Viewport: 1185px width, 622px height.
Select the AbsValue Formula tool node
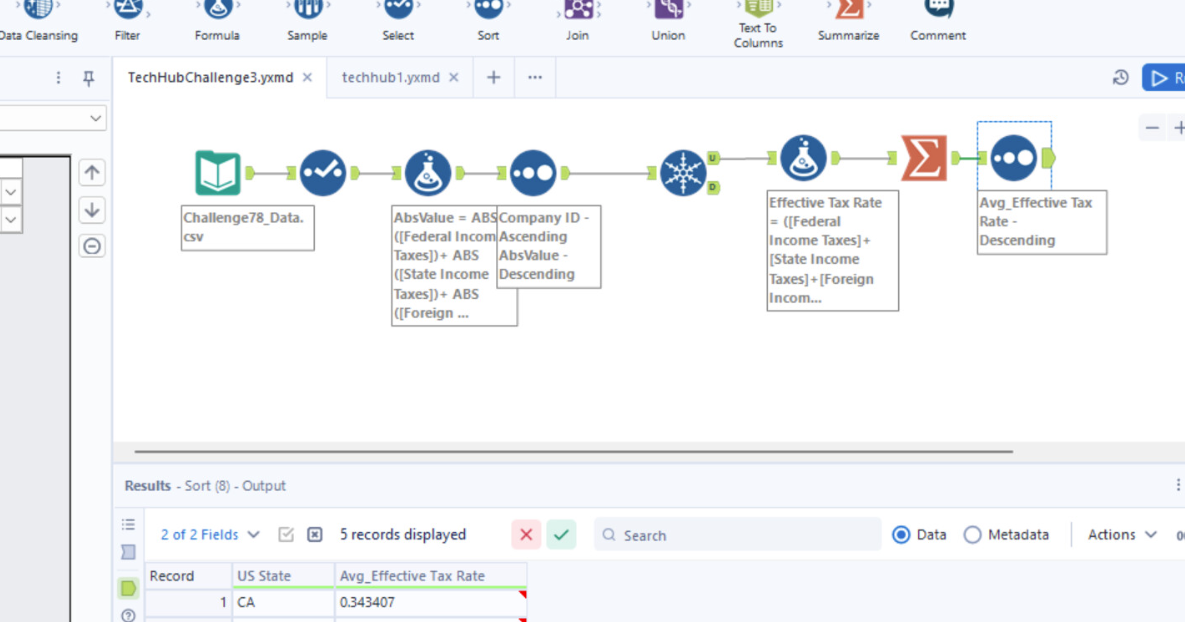click(x=428, y=173)
